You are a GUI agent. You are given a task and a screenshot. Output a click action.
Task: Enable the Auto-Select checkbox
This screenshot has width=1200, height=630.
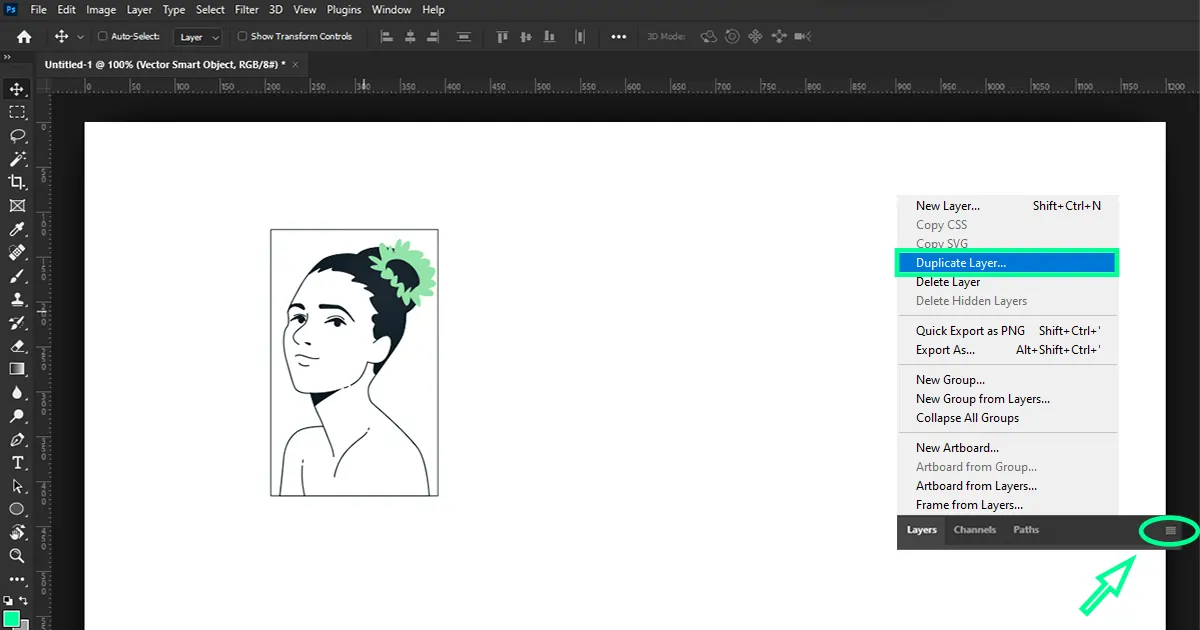pos(102,37)
